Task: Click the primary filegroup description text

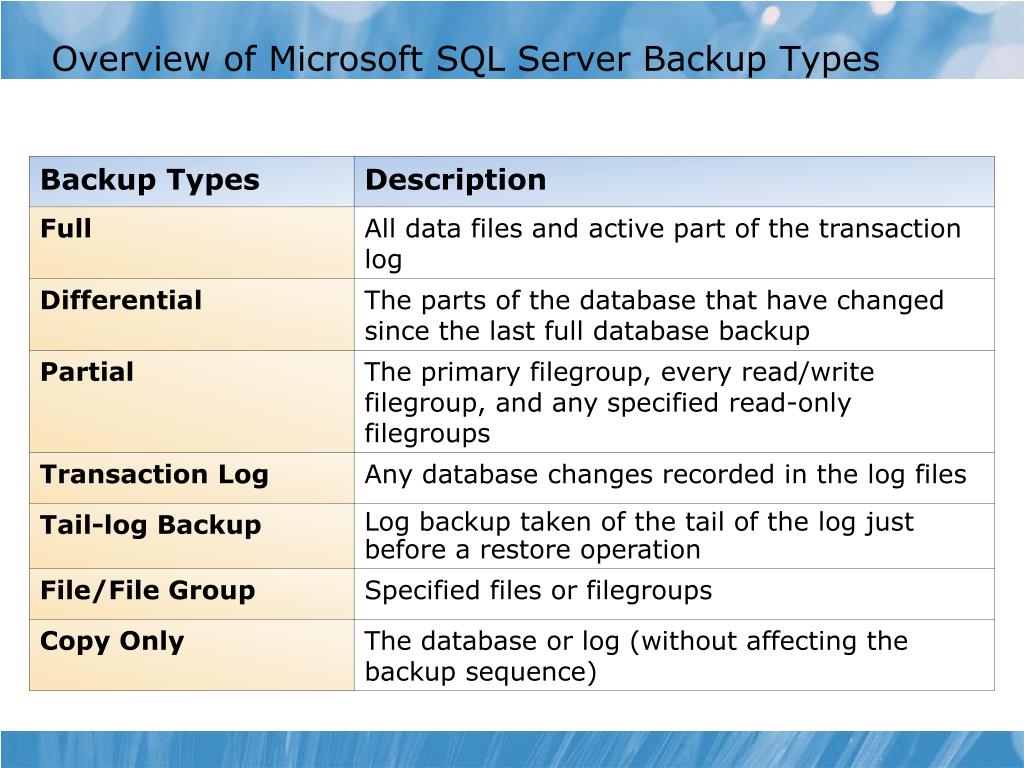Action: (x=619, y=402)
